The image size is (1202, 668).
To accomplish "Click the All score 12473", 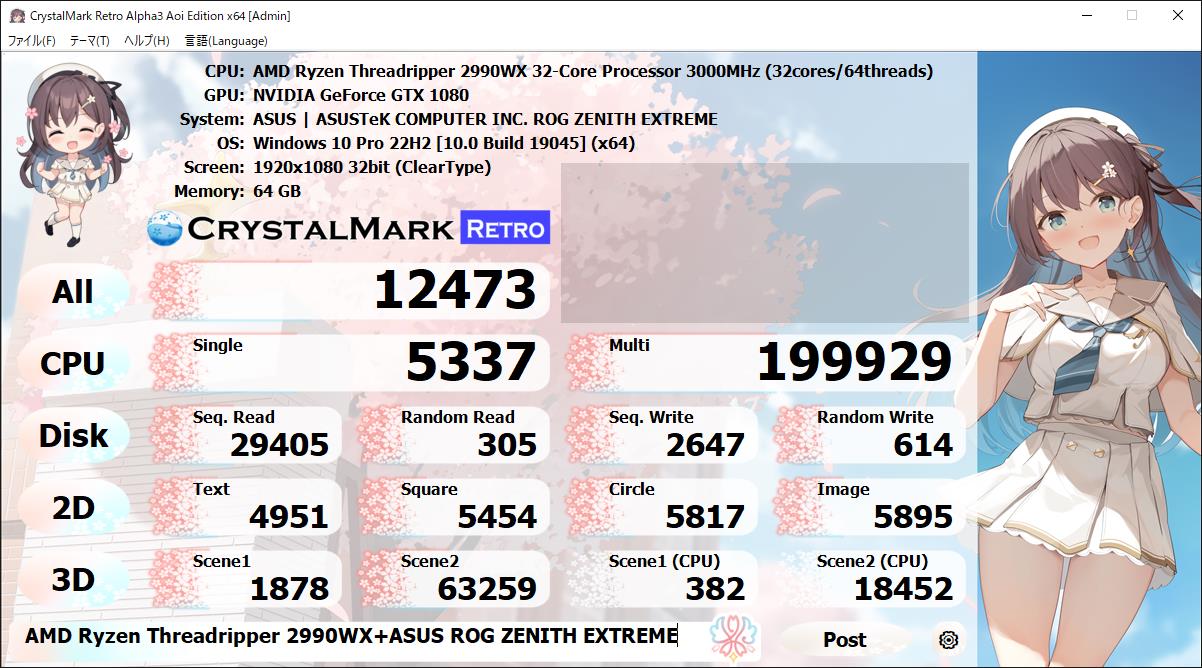I will coord(455,291).
